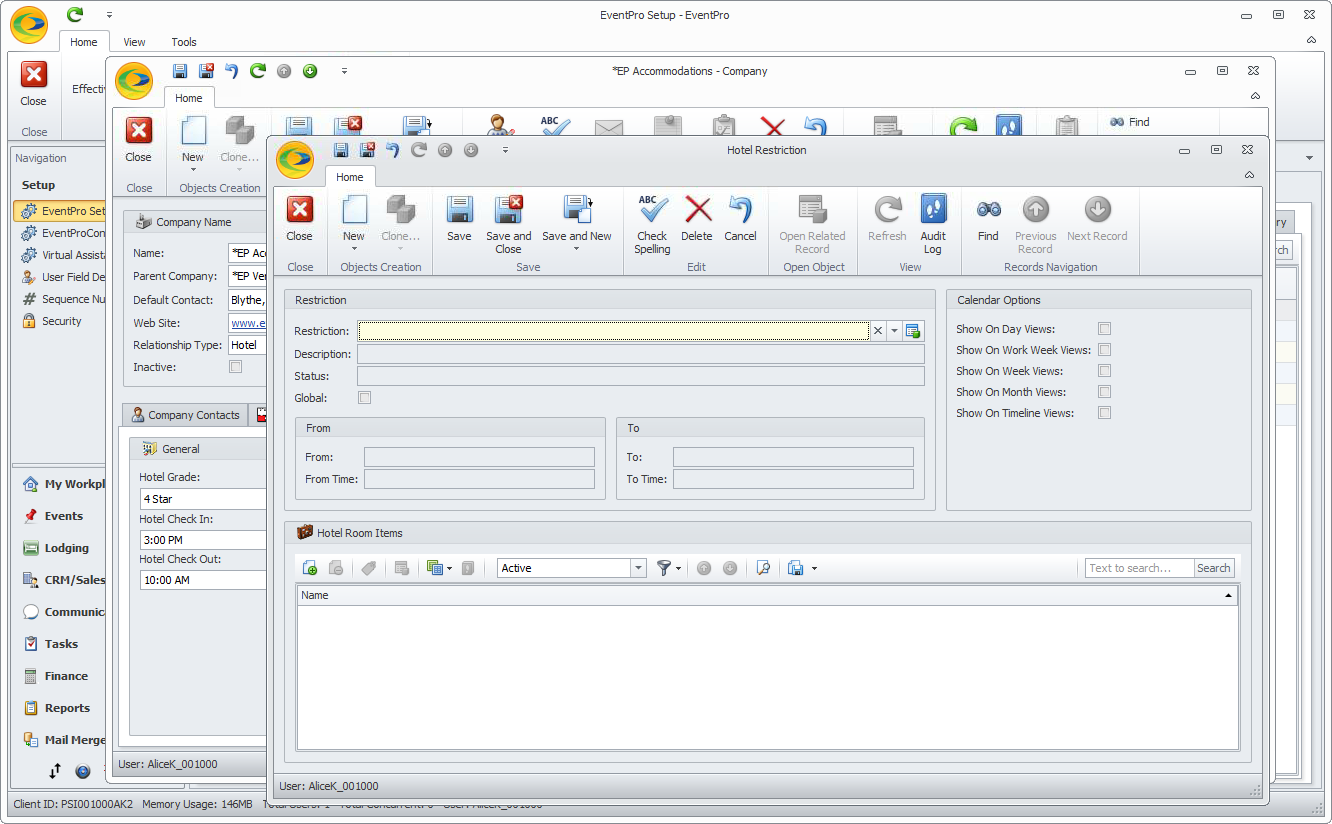Open Finance in navigation pane

coord(66,676)
